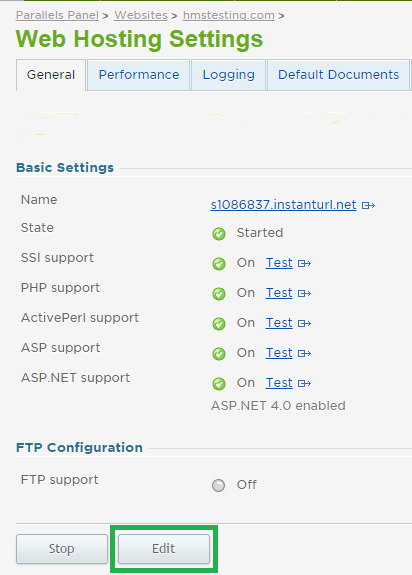Click external-link icon after PHP support Test
The image size is (412, 575).
click(304, 293)
